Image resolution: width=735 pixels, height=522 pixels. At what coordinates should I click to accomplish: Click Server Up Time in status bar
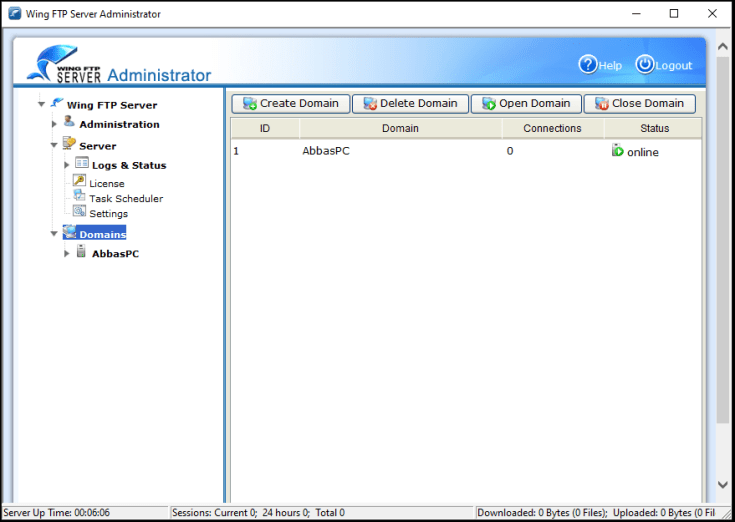57,513
